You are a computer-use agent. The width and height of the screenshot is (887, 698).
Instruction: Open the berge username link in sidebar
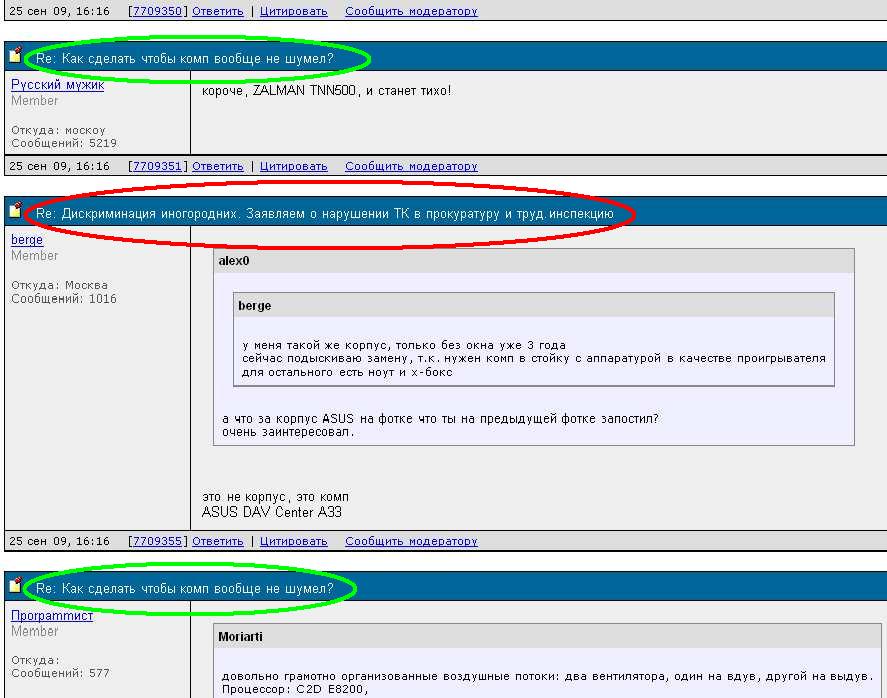click(27, 240)
